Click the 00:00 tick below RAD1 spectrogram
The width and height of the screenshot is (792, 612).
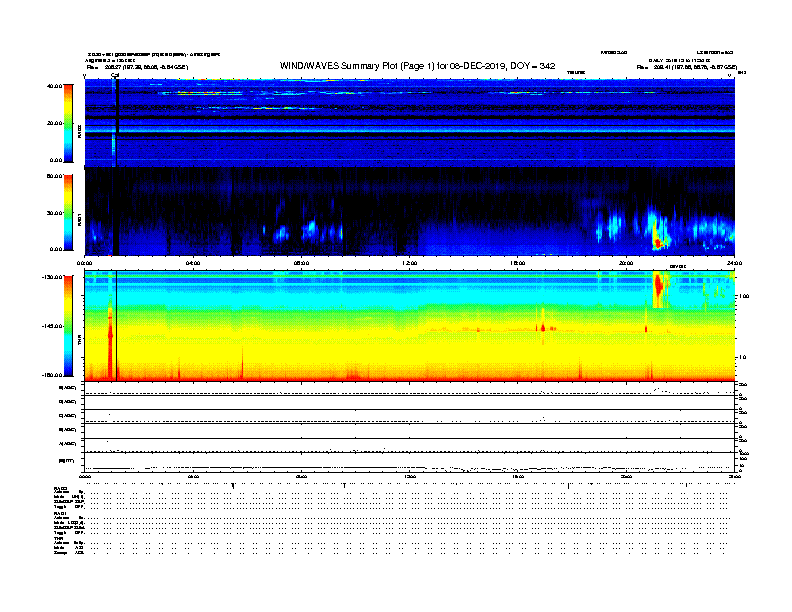pos(84,263)
